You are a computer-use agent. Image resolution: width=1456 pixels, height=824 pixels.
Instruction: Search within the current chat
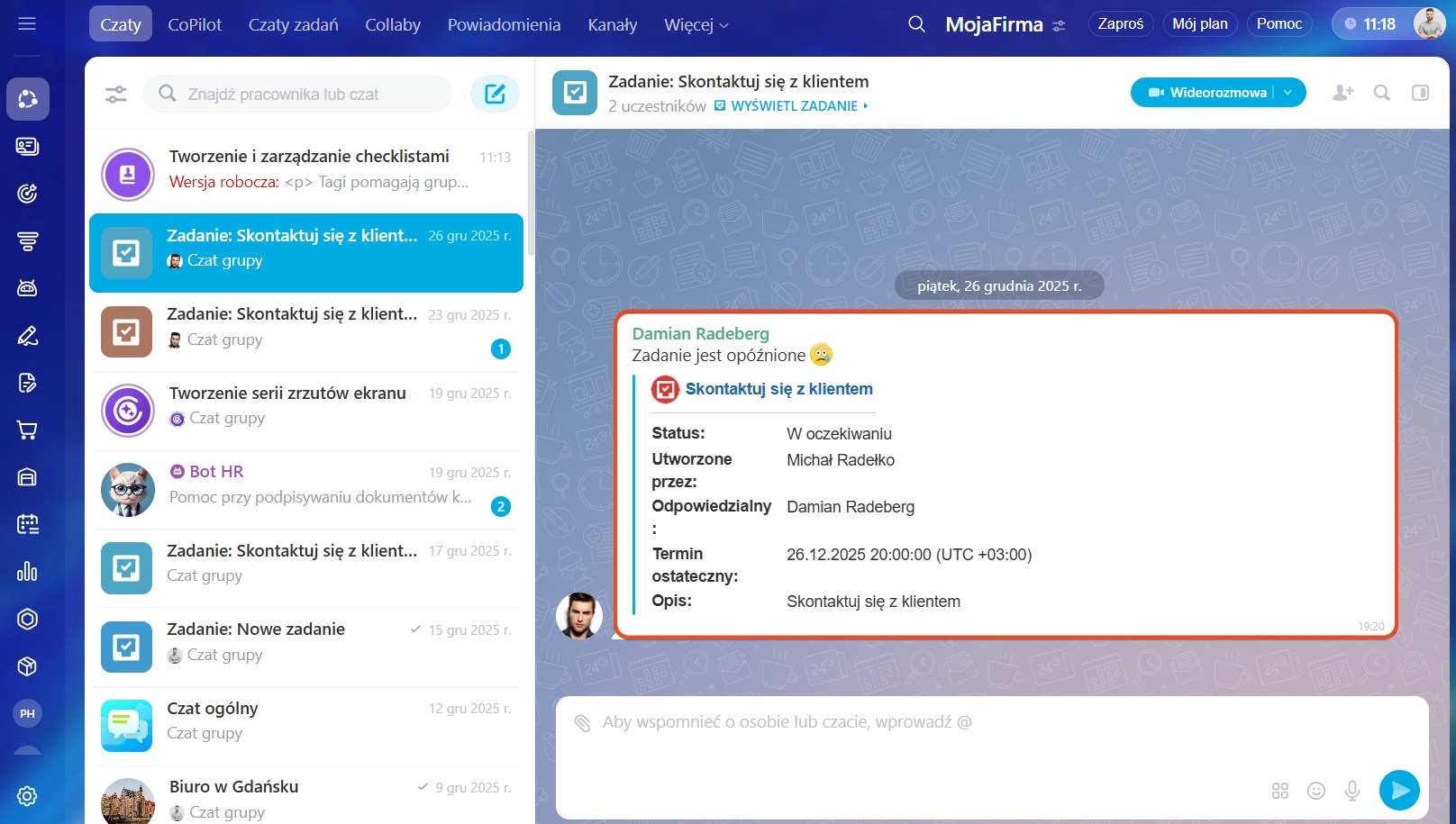tap(1381, 93)
